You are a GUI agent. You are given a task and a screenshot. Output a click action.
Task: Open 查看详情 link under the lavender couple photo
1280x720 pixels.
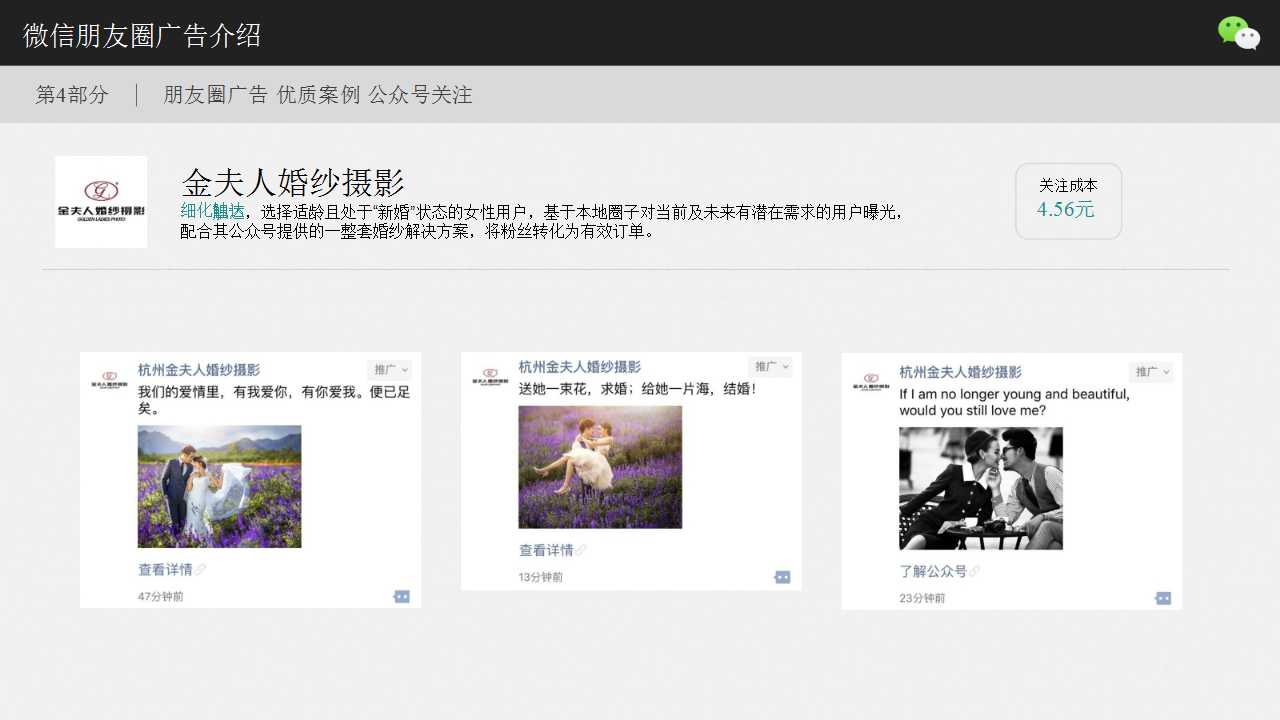tap(166, 570)
